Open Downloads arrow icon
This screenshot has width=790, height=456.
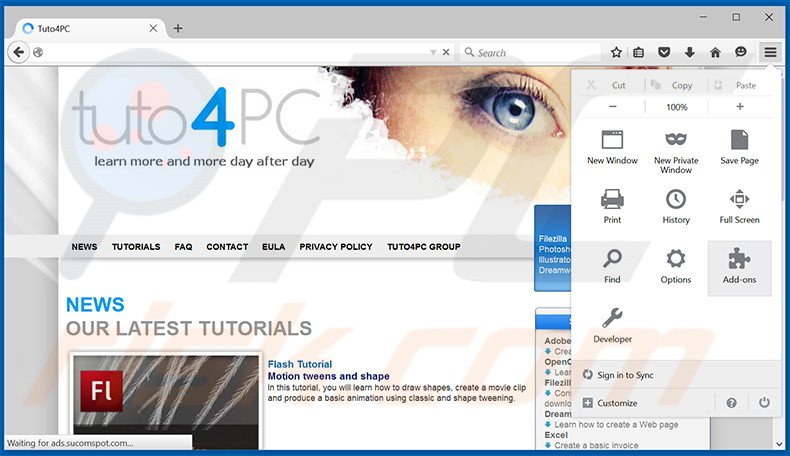point(690,52)
